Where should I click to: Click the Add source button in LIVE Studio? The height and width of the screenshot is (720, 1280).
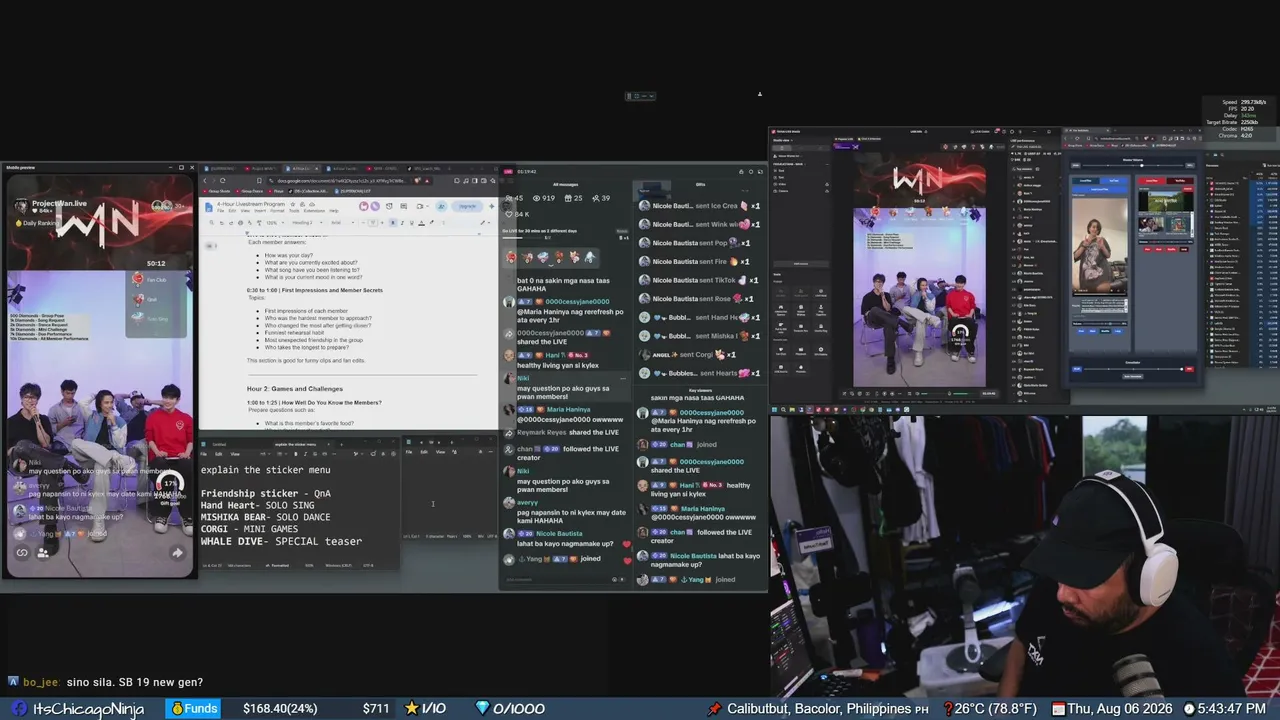800,263
